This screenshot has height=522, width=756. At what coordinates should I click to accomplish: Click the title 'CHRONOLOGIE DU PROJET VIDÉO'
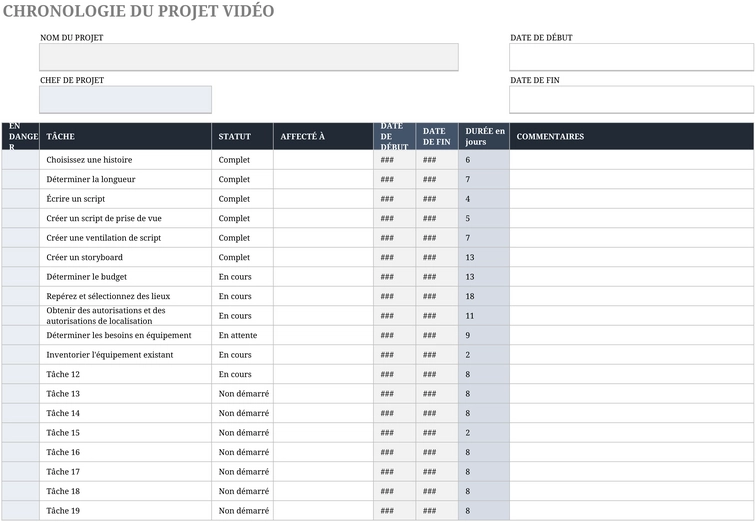coord(138,11)
